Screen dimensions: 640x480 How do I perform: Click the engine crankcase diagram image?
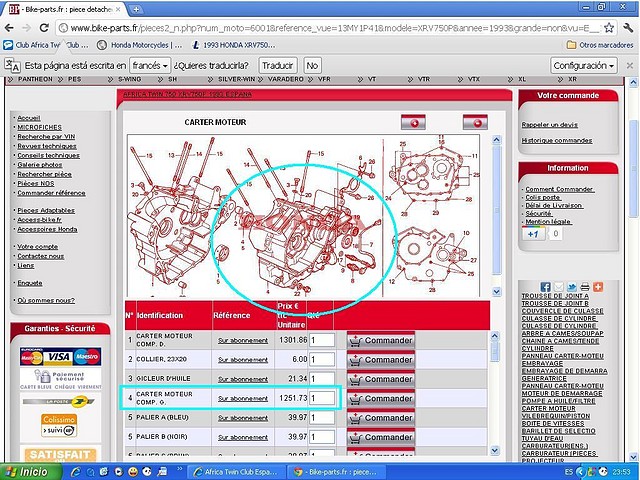(303, 216)
